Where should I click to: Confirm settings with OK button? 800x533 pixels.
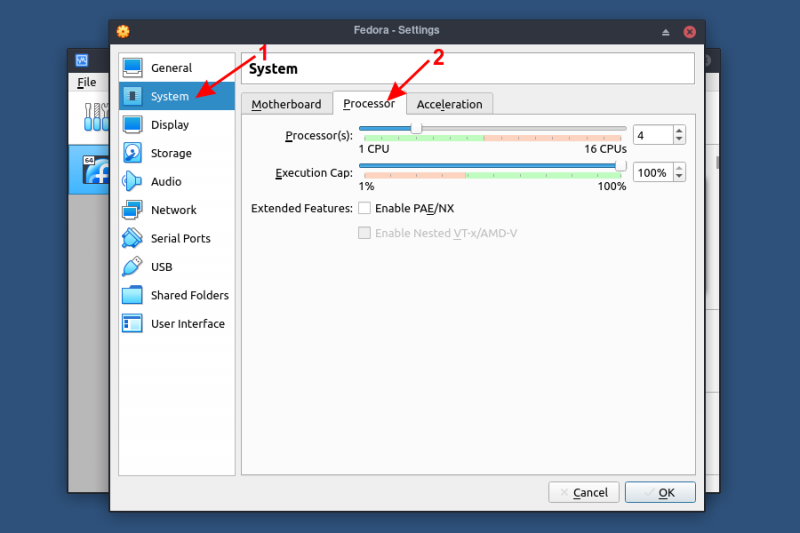click(x=660, y=492)
